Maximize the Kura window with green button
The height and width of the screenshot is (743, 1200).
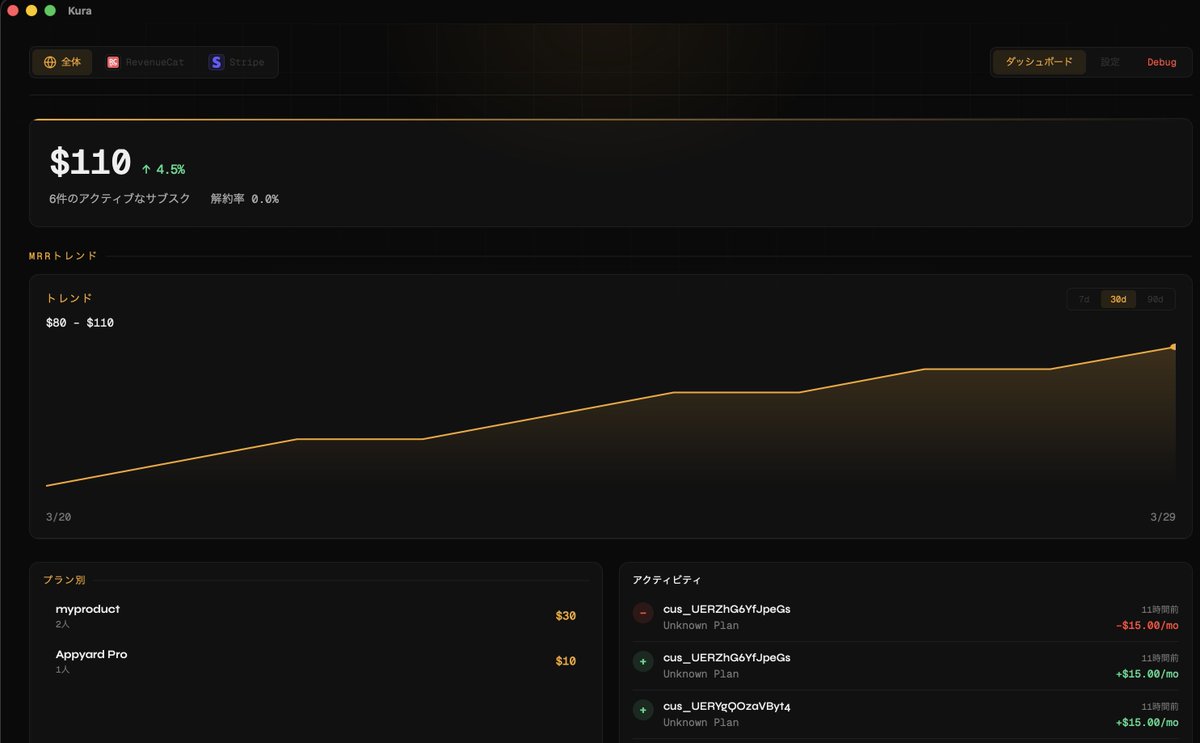coord(50,11)
